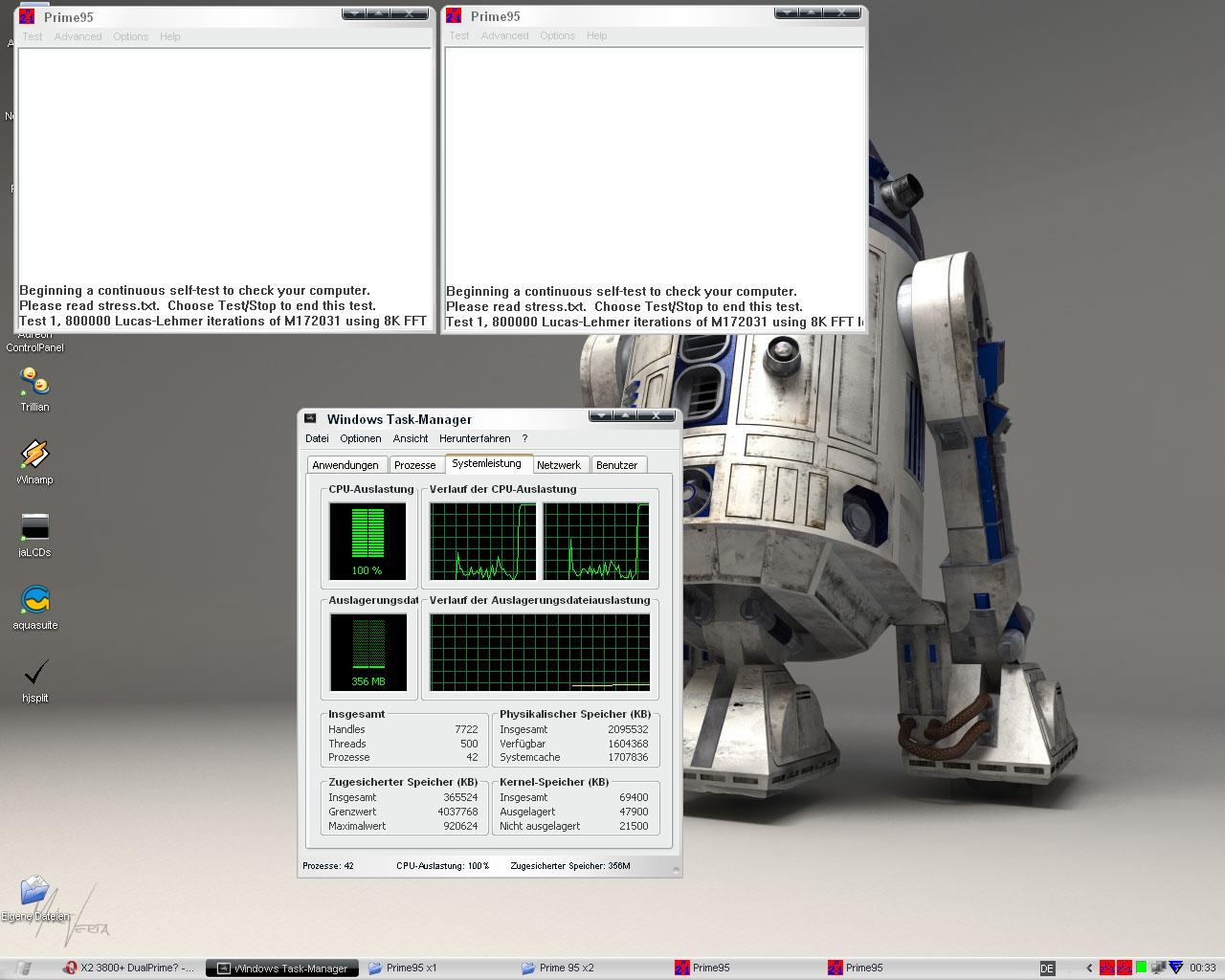Open Options menu in left Prime95 window
This screenshot has width=1225, height=980.
[x=130, y=36]
